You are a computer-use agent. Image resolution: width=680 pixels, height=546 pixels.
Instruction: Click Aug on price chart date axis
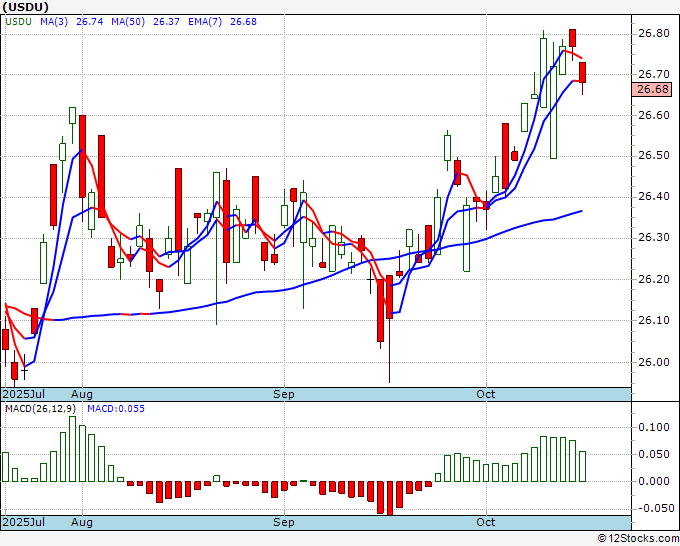(x=82, y=394)
